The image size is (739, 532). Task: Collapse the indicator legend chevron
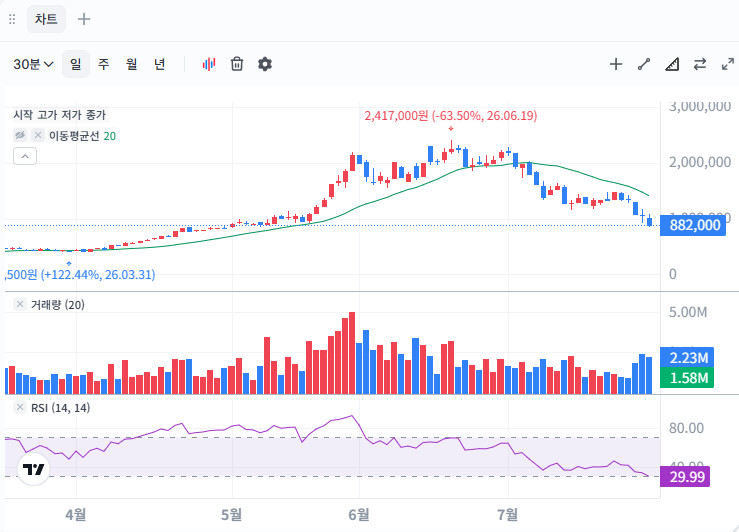pos(25,156)
